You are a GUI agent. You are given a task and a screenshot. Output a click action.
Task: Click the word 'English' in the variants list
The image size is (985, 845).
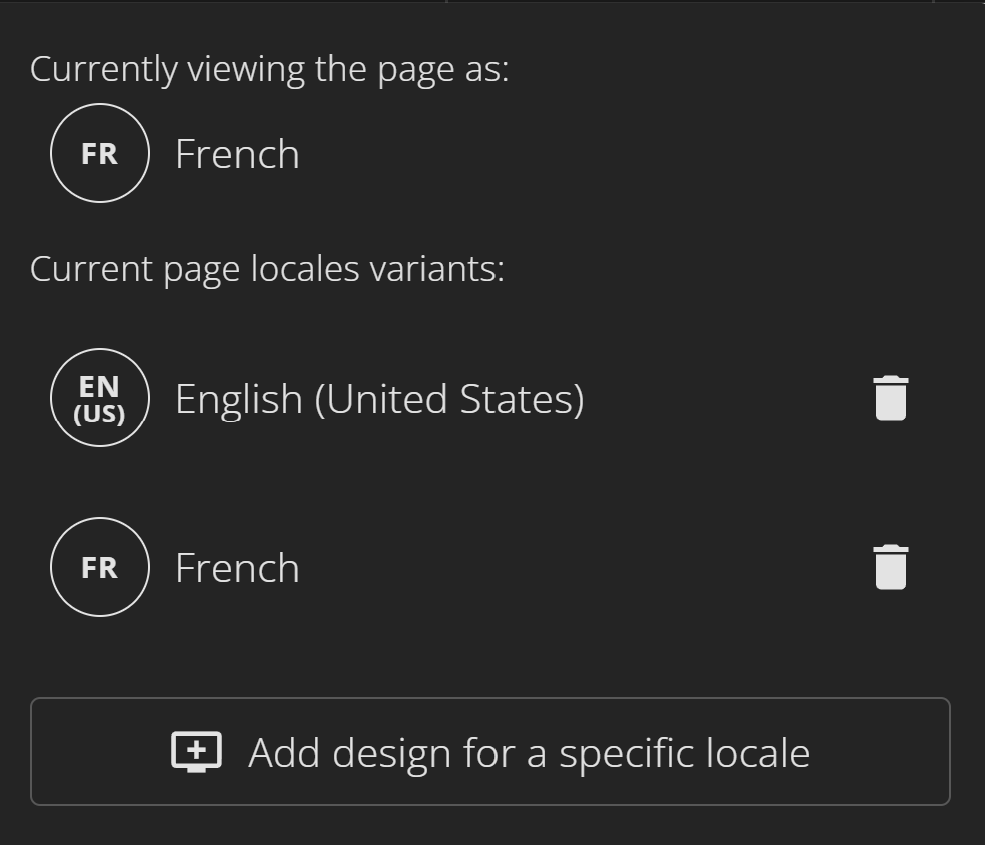coord(239,398)
